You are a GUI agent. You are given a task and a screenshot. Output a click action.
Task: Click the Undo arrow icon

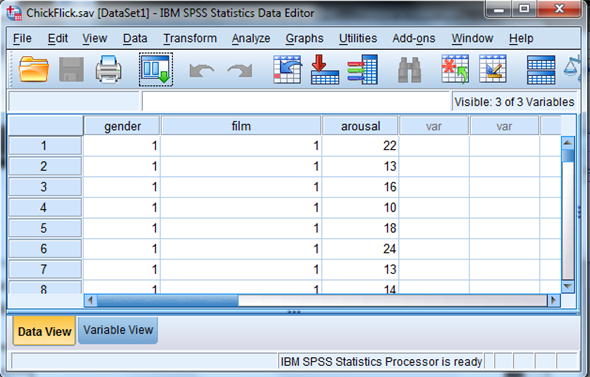click(x=202, y=70)
